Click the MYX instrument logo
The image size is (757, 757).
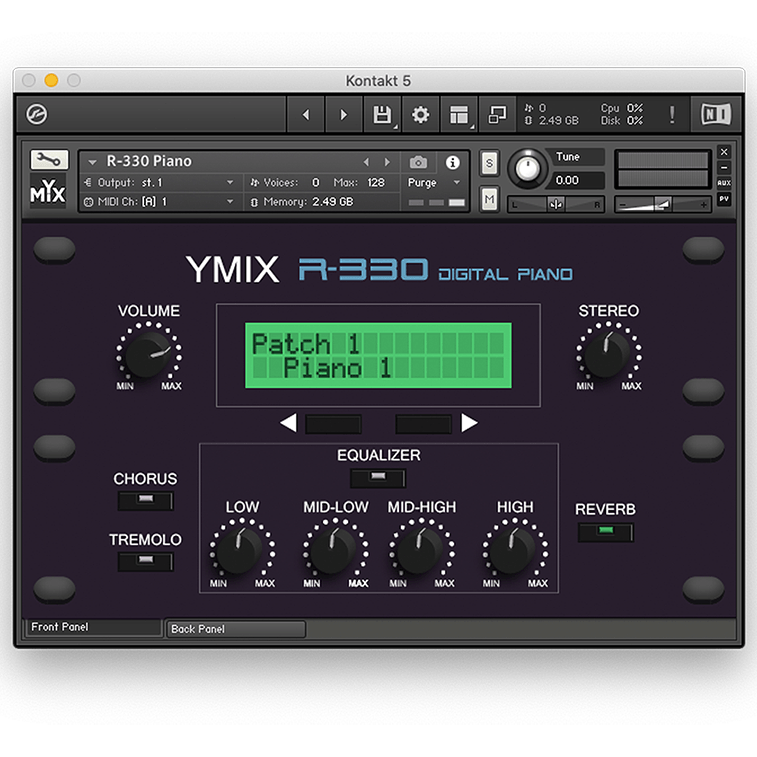click(48, 191)
